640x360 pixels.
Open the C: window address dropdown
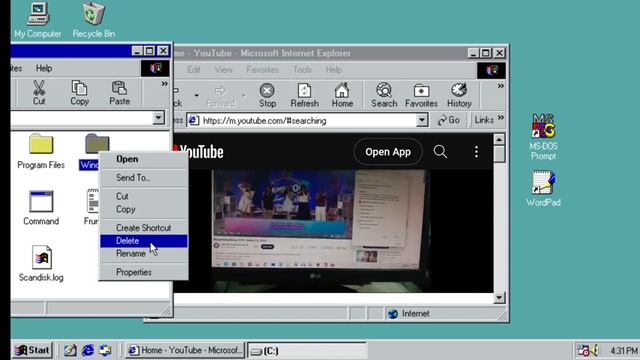click(x=158, y=118)
